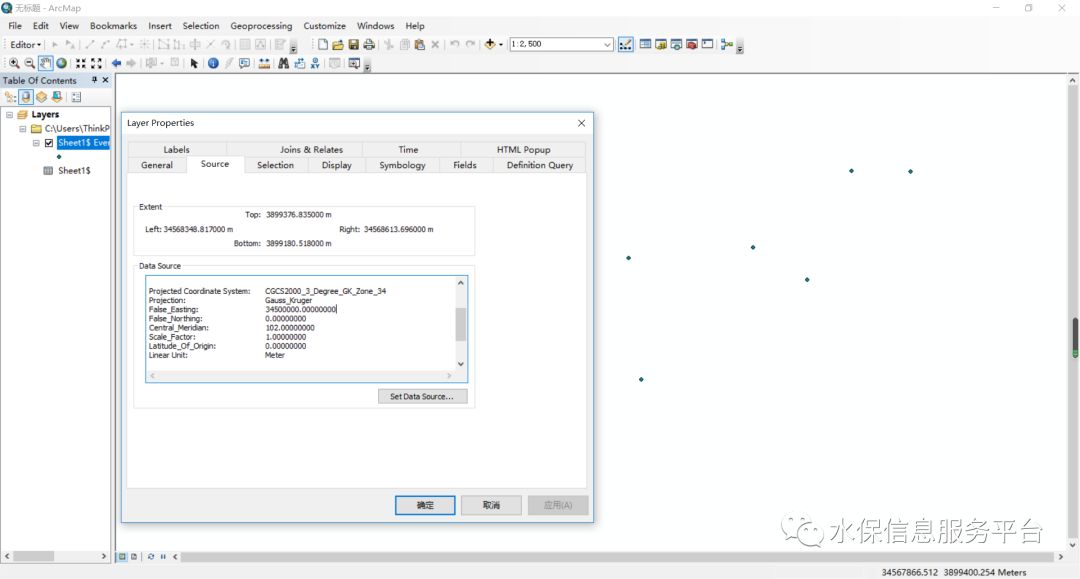Open the Go To XY tool
Image resolution: width=1080 pixels, height=579 pixels.
pyautogui.click(x=315, y=63)
